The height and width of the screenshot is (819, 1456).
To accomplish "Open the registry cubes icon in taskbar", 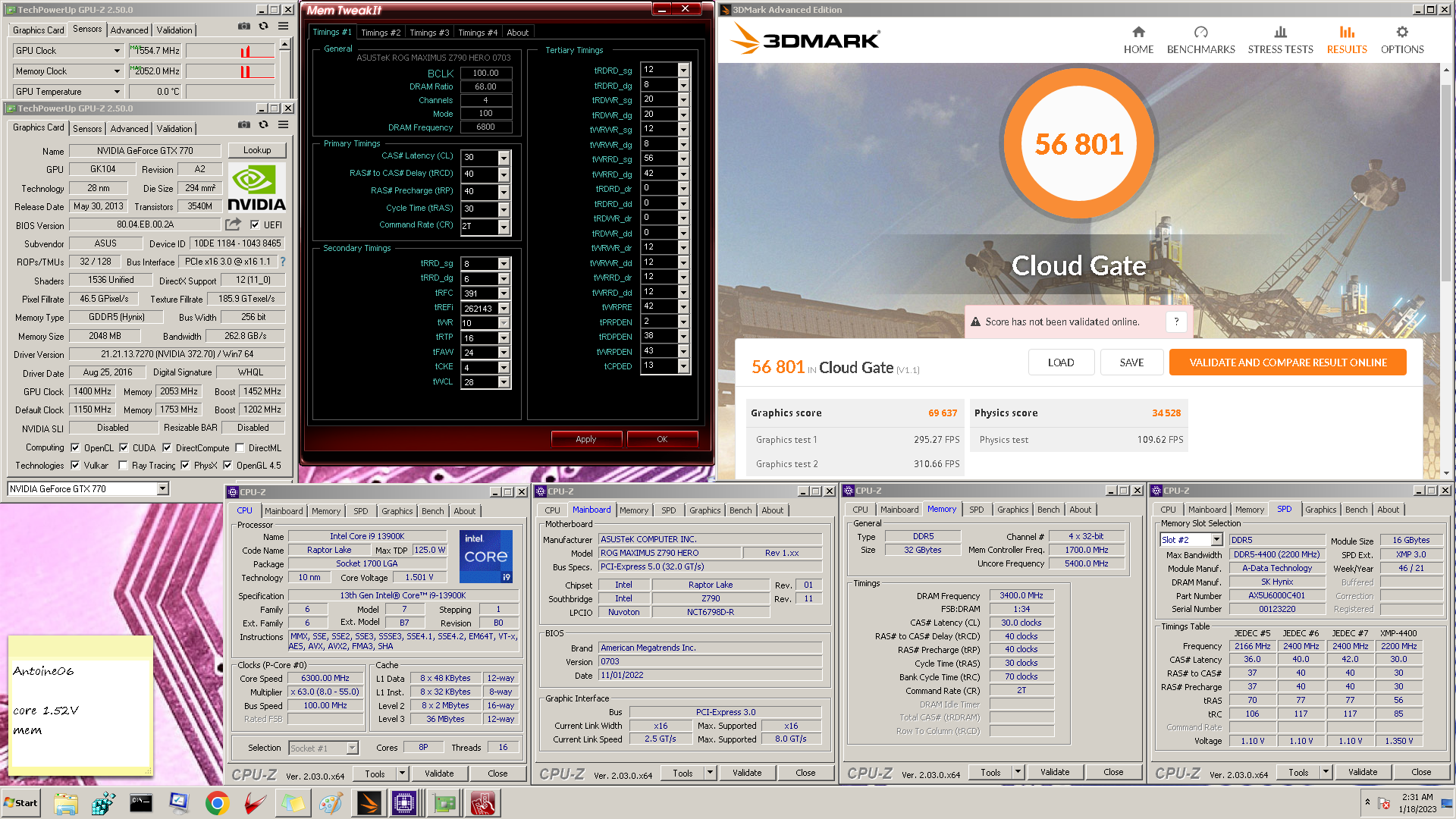I will click(x=103, y=803).
